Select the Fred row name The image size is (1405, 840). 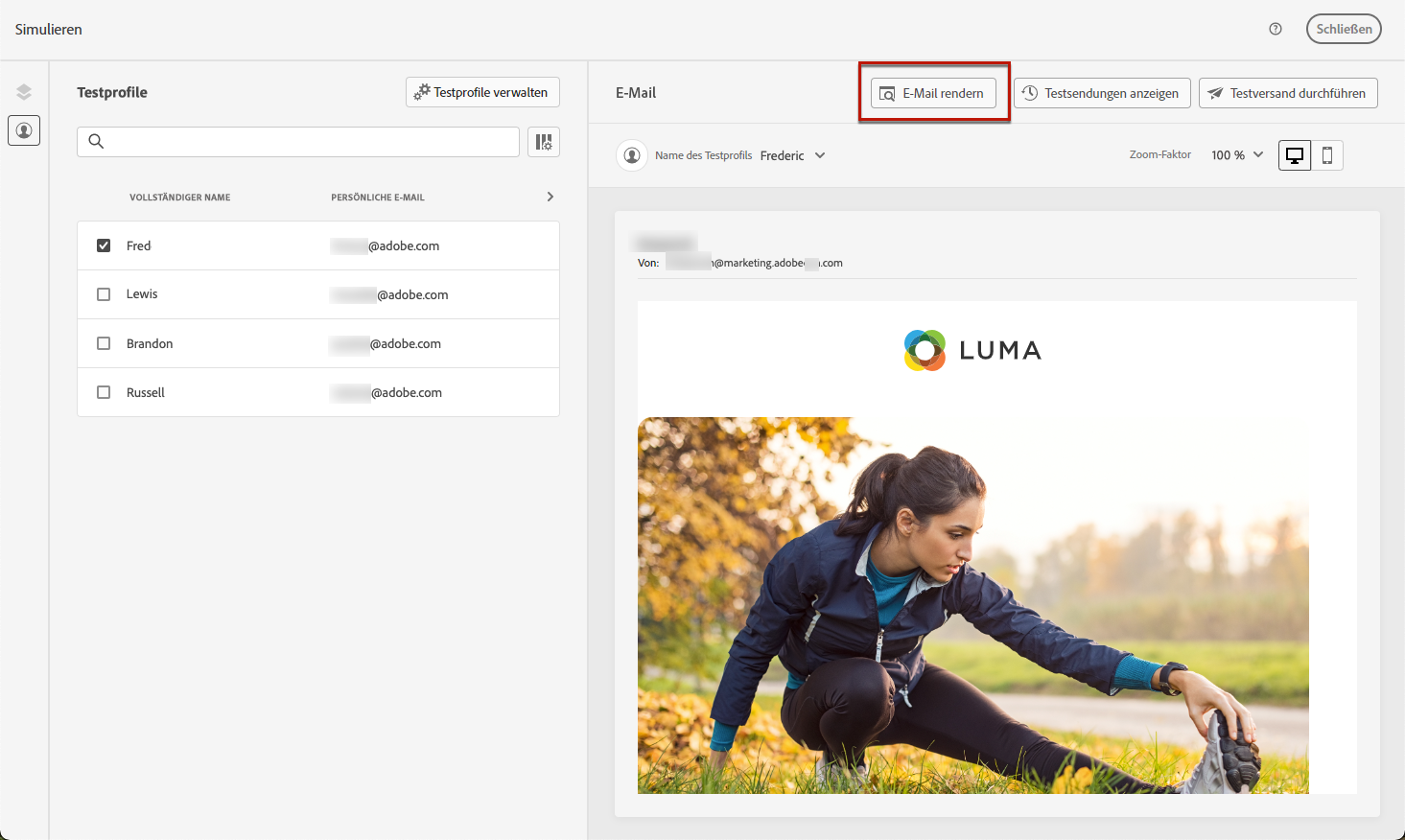[x=139, y=245]
